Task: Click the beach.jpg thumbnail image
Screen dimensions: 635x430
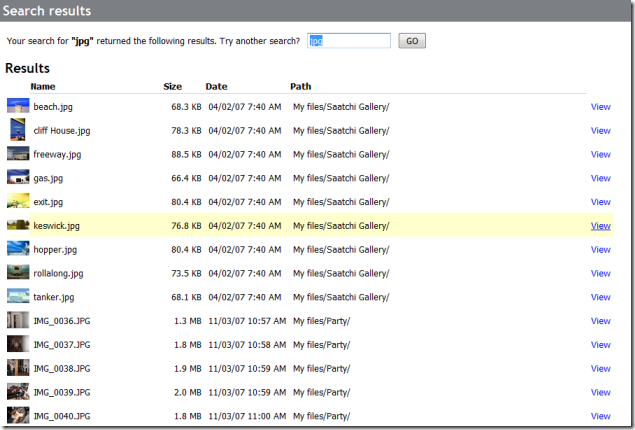Action: point(18,106)
